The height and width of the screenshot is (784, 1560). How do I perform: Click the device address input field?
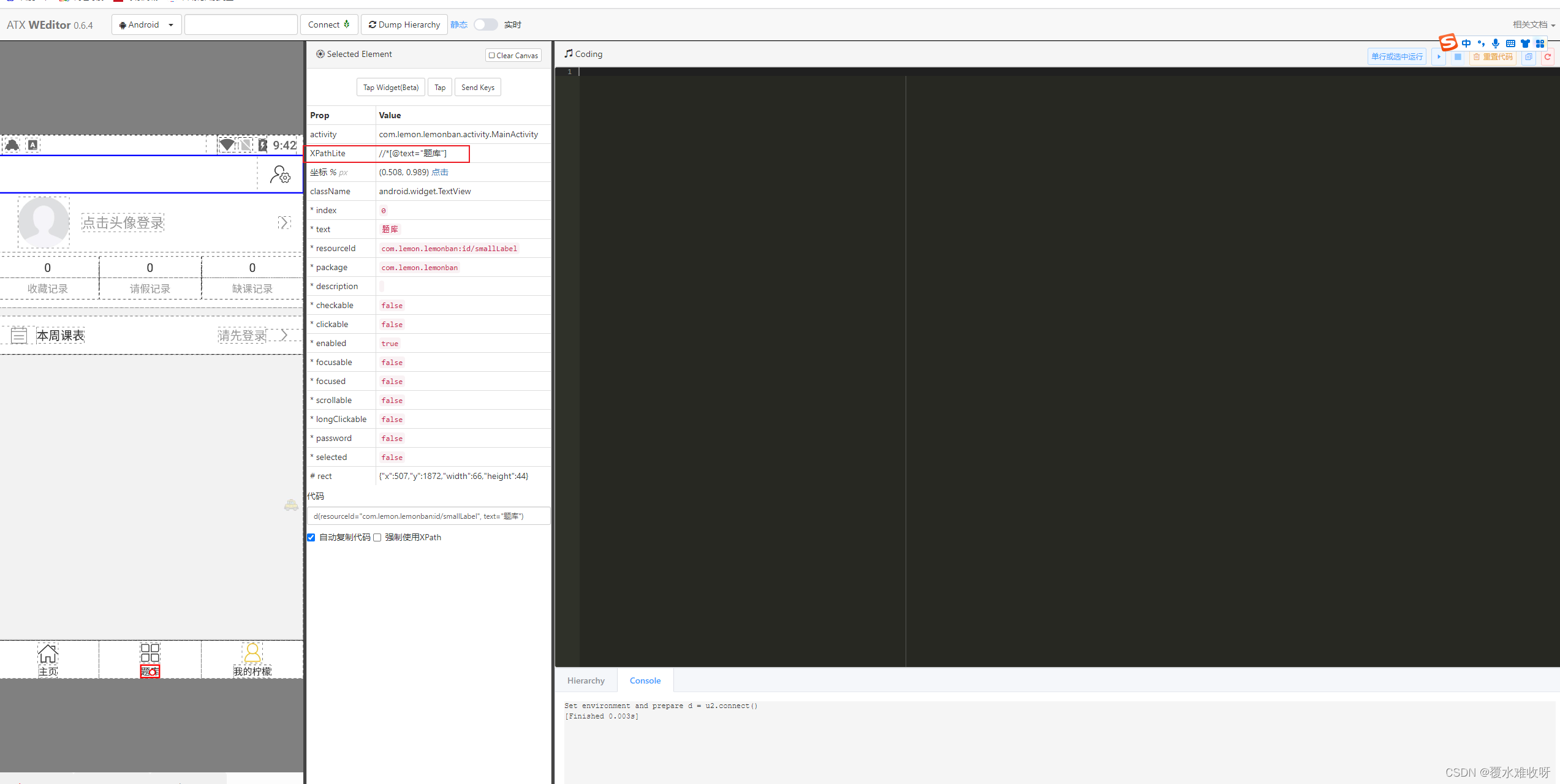point(241,24)
